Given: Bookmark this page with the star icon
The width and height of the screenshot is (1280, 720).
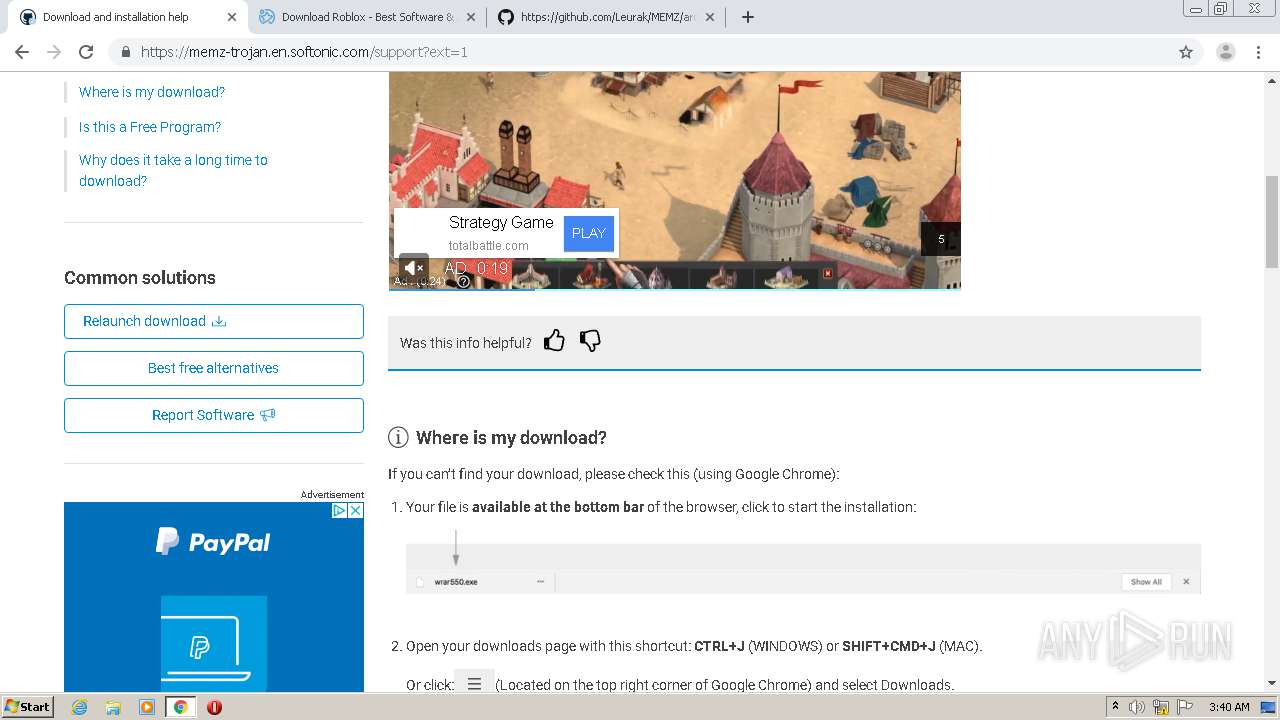Looking at the screenshot, I should 1186,52.
